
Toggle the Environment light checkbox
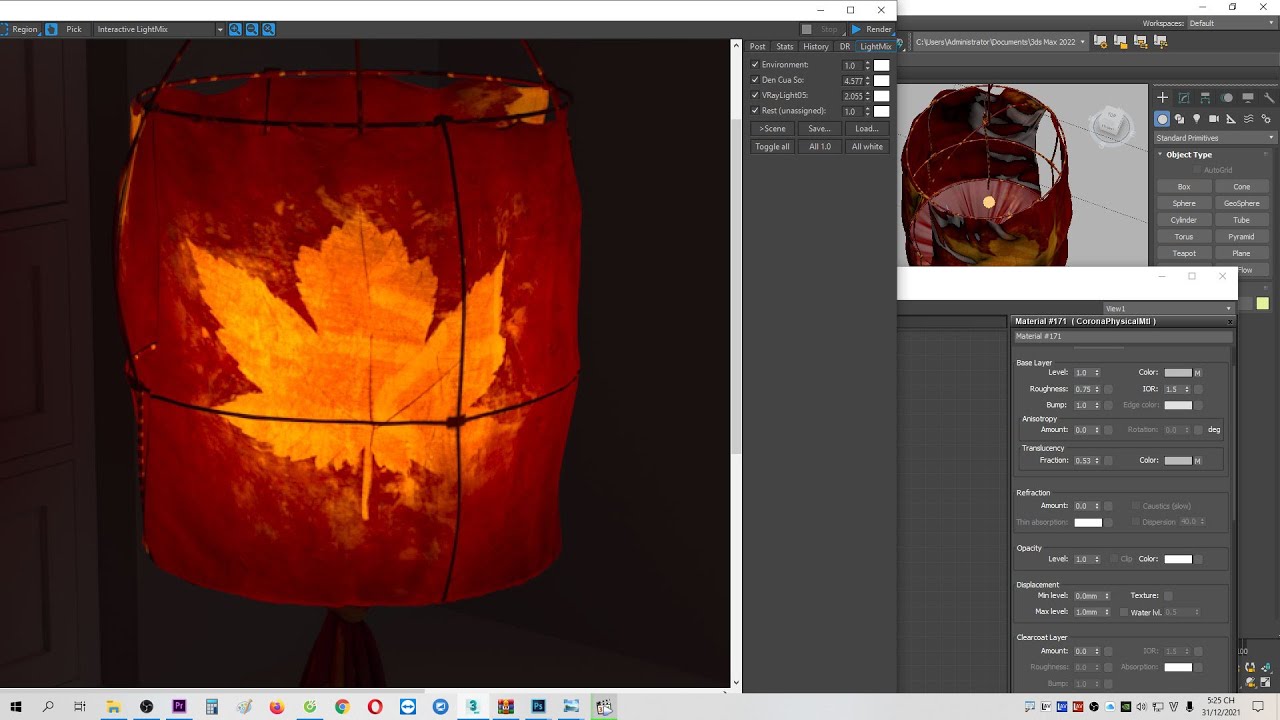[755, 65]
